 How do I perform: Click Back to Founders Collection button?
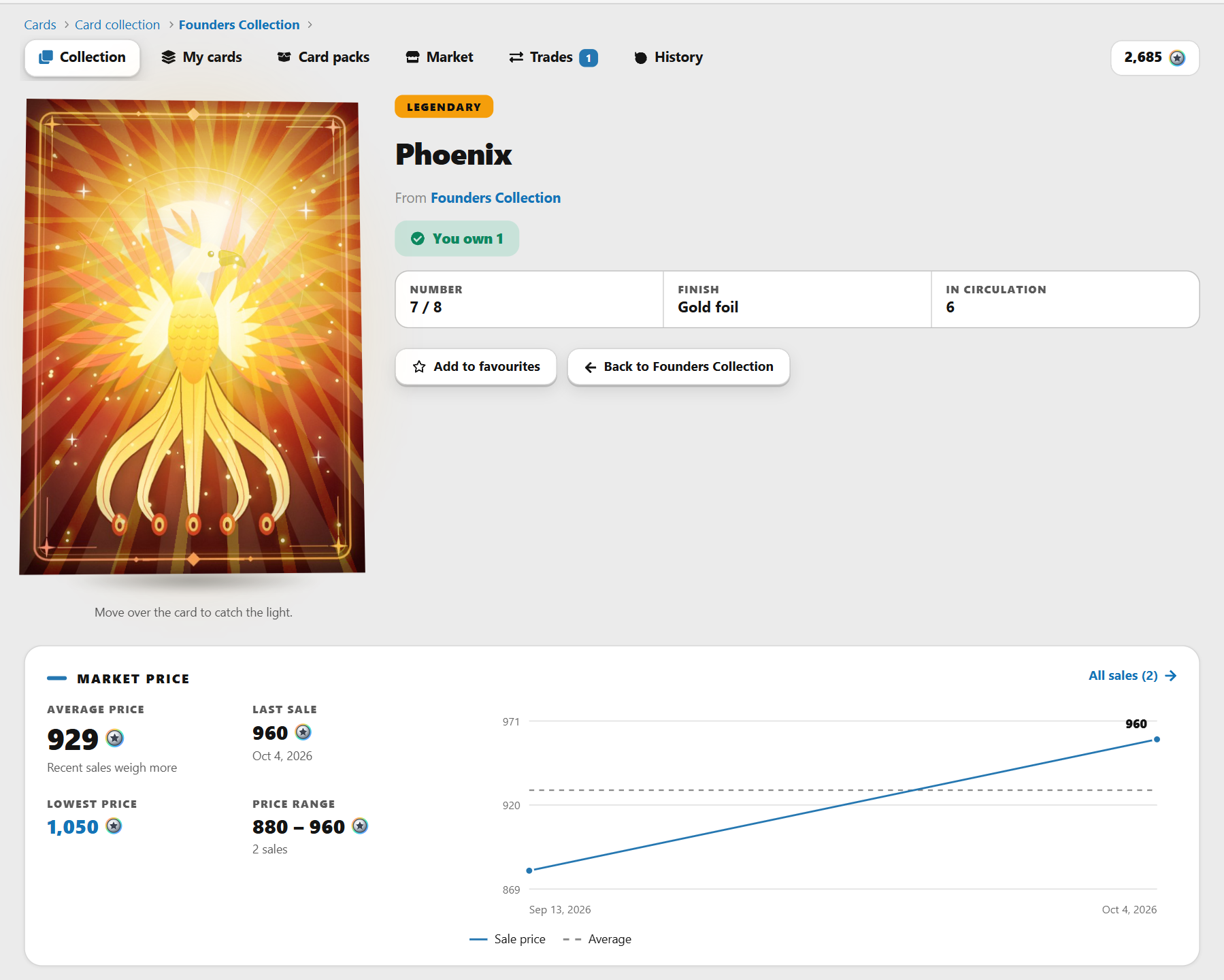pos(678,367)
